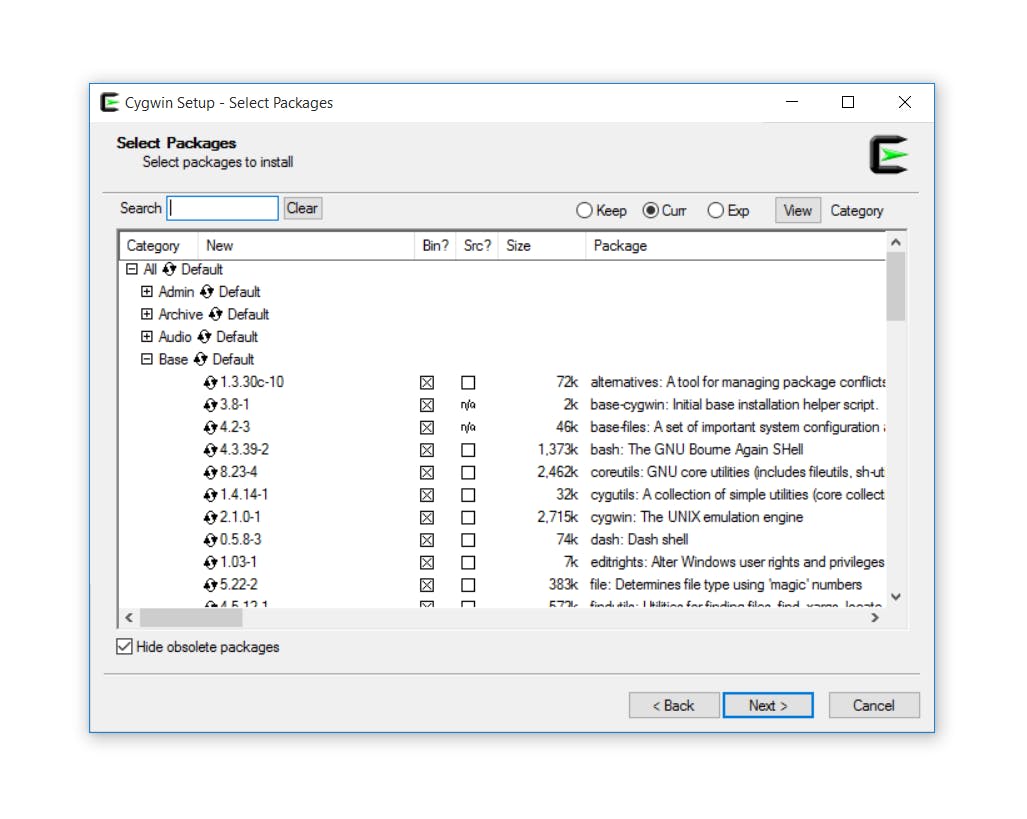The height and width of the screenshot is (819, 1027).
Task: Toggle Src checkbox for dash package
Action: point(468,540)
